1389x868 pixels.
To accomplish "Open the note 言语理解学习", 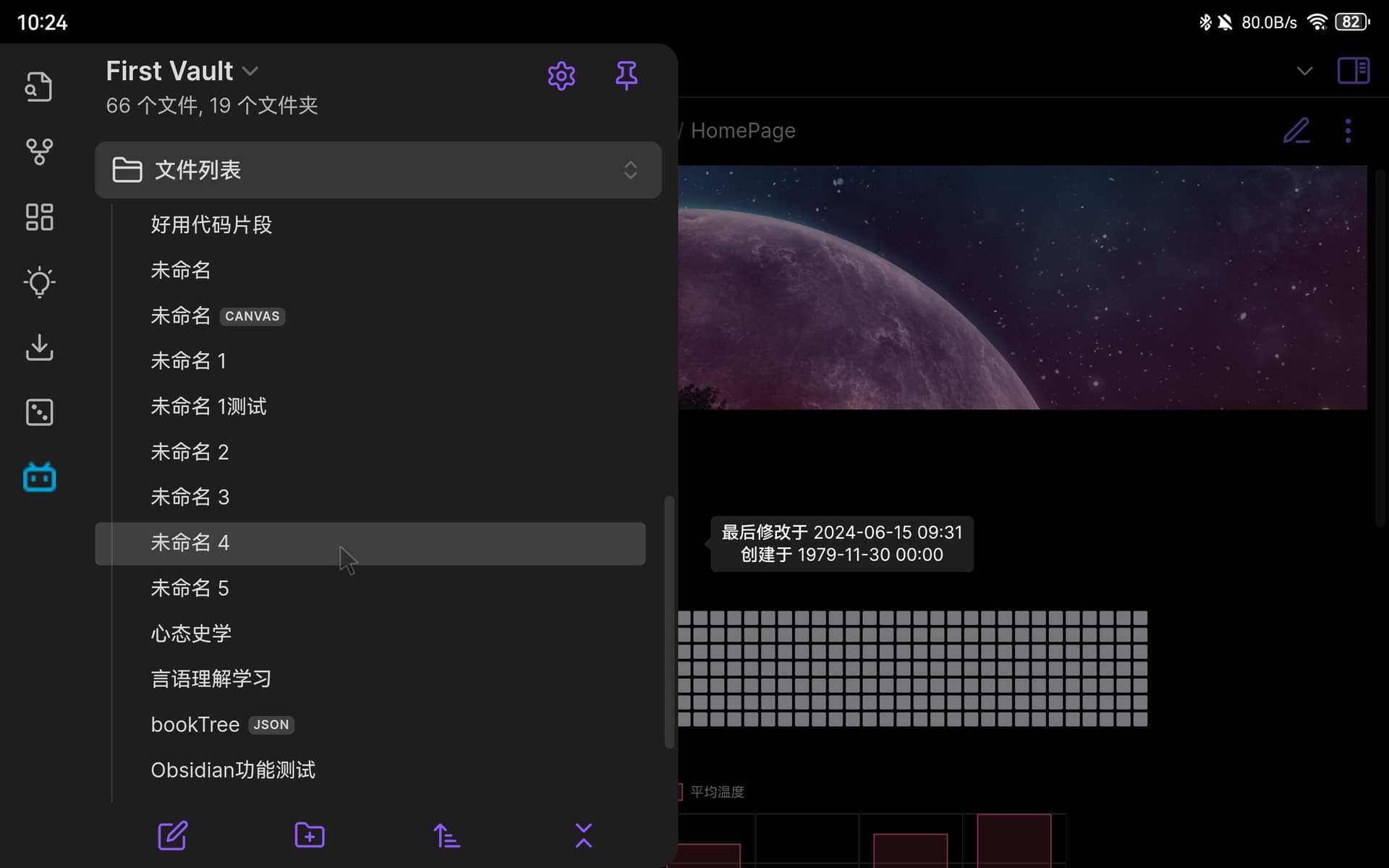I will 370,679.
